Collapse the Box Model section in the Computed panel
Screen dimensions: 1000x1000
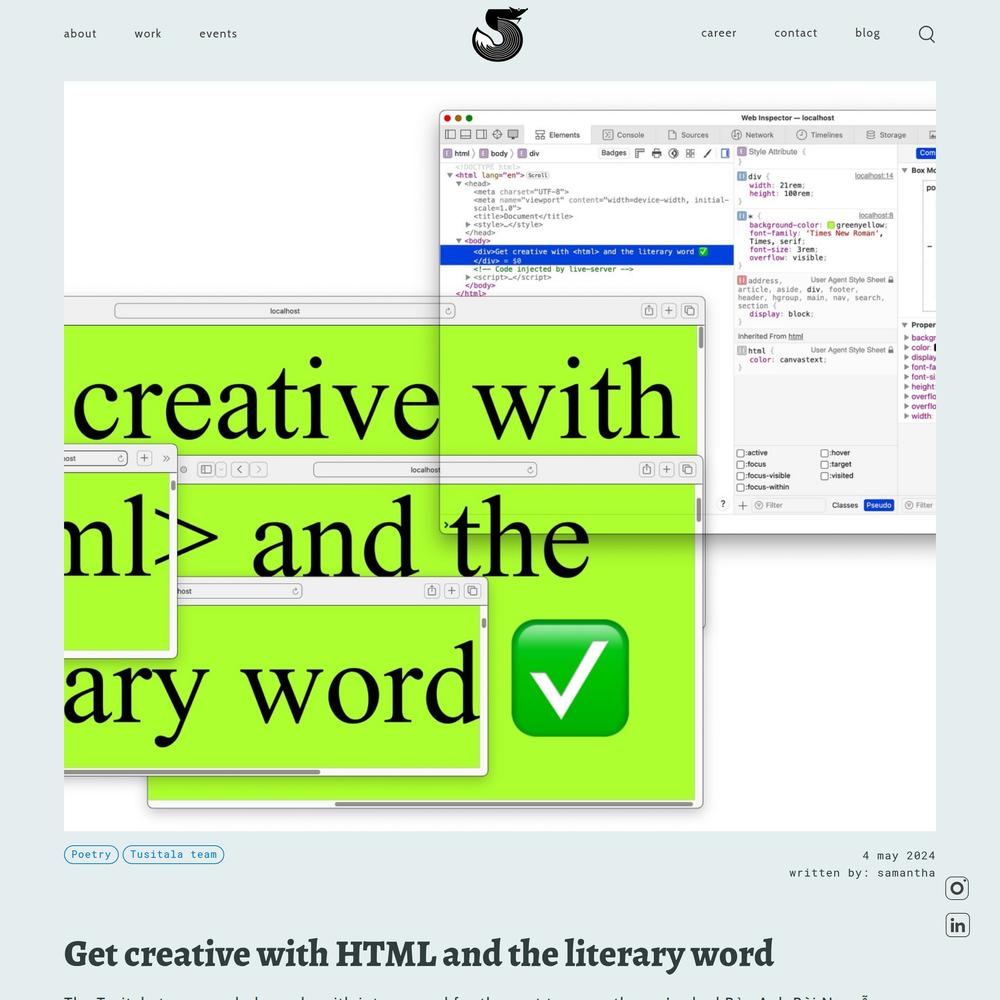click(904, 170)
